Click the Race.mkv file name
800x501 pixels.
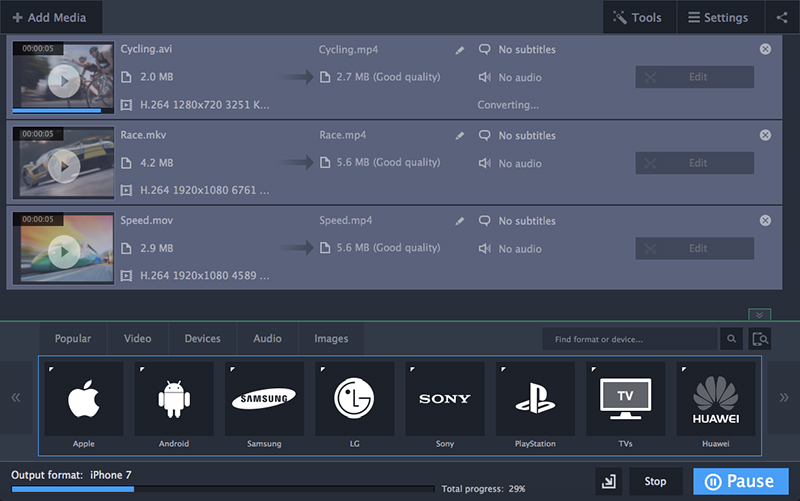[143, 135]
